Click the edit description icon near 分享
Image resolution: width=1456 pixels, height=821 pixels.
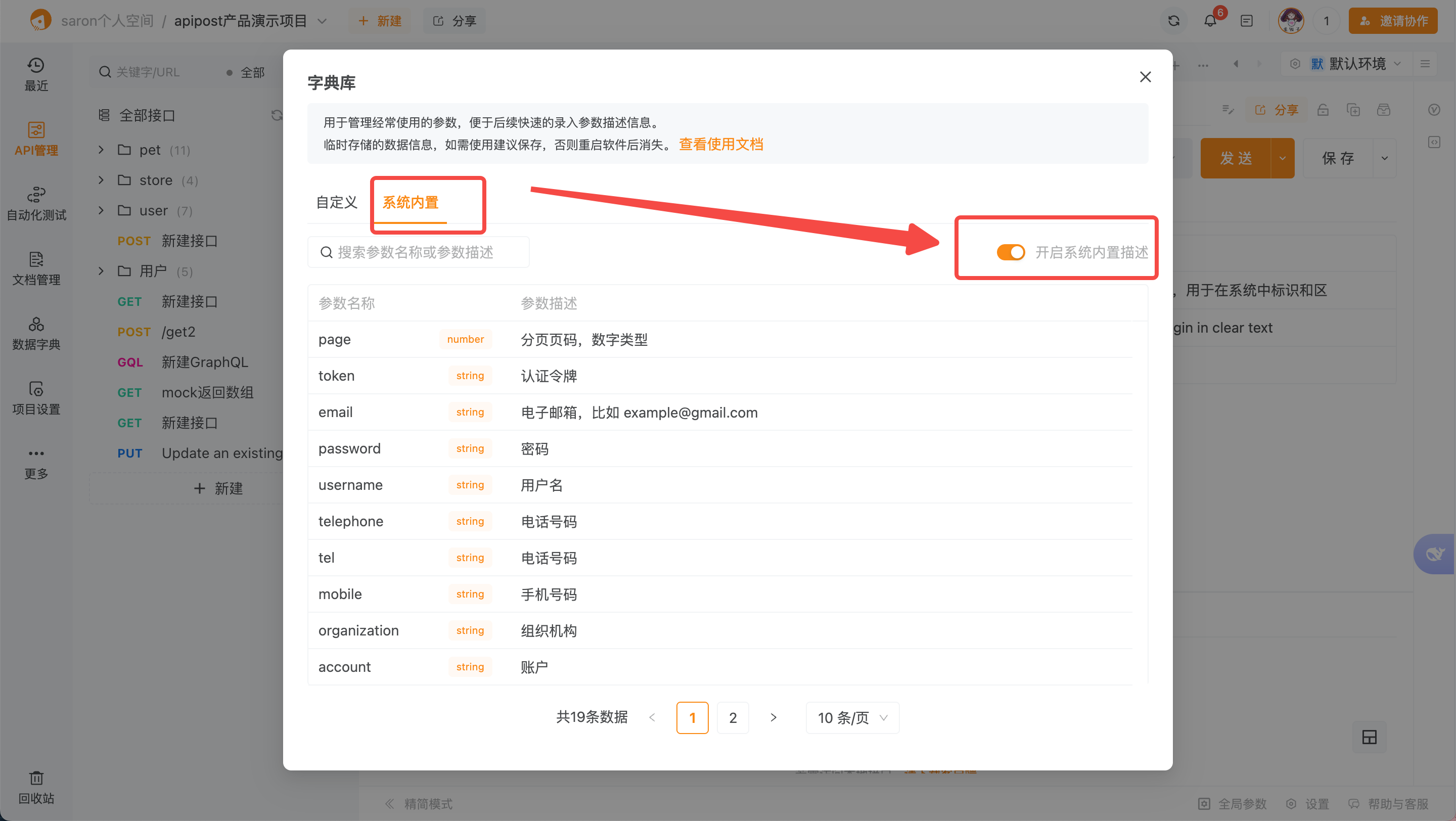(x=1227, y=110)
